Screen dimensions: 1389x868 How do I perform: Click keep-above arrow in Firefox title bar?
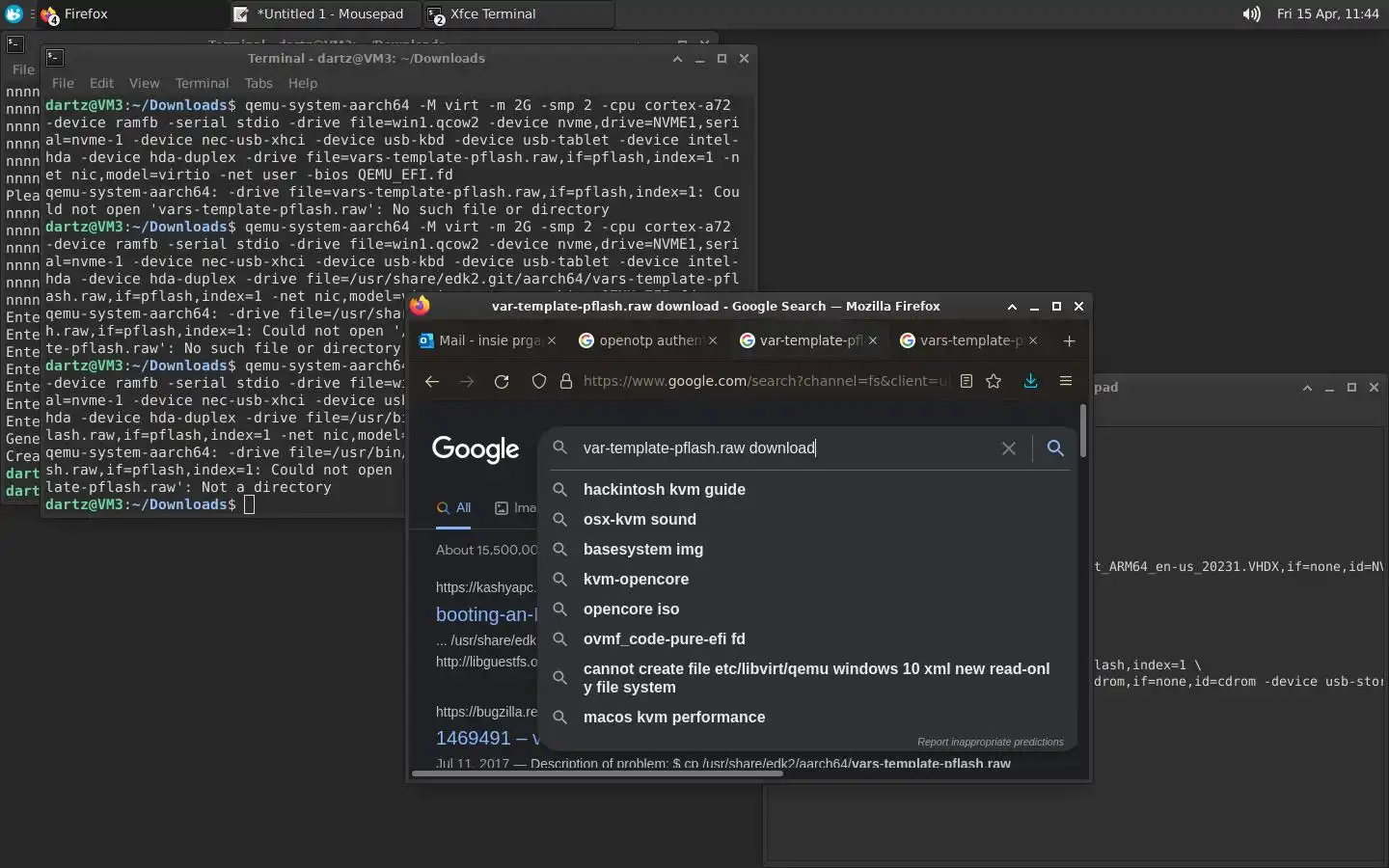1012,306
